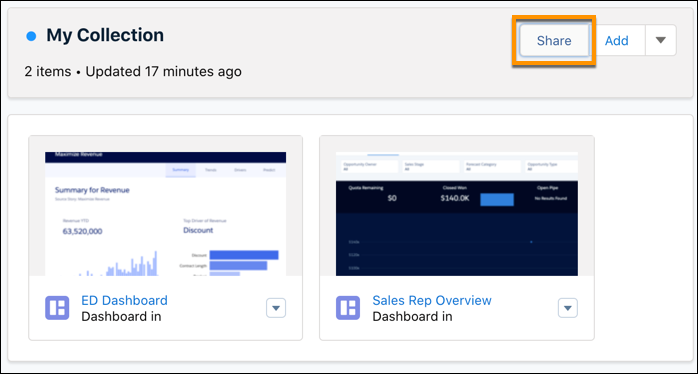Expand the ED Dashboard card actions dropdown

(276, 308)
